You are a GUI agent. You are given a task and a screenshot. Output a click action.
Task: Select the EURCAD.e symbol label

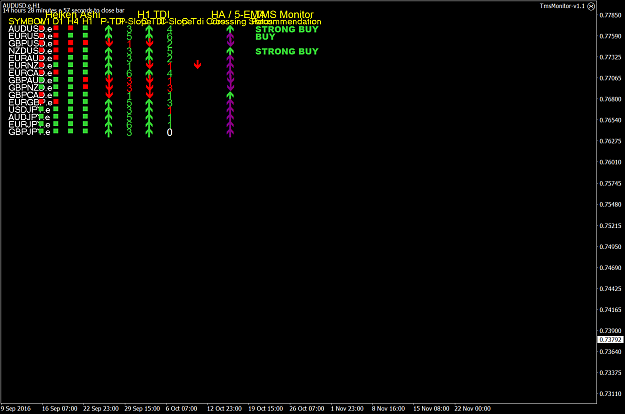(x=30, y=73)
